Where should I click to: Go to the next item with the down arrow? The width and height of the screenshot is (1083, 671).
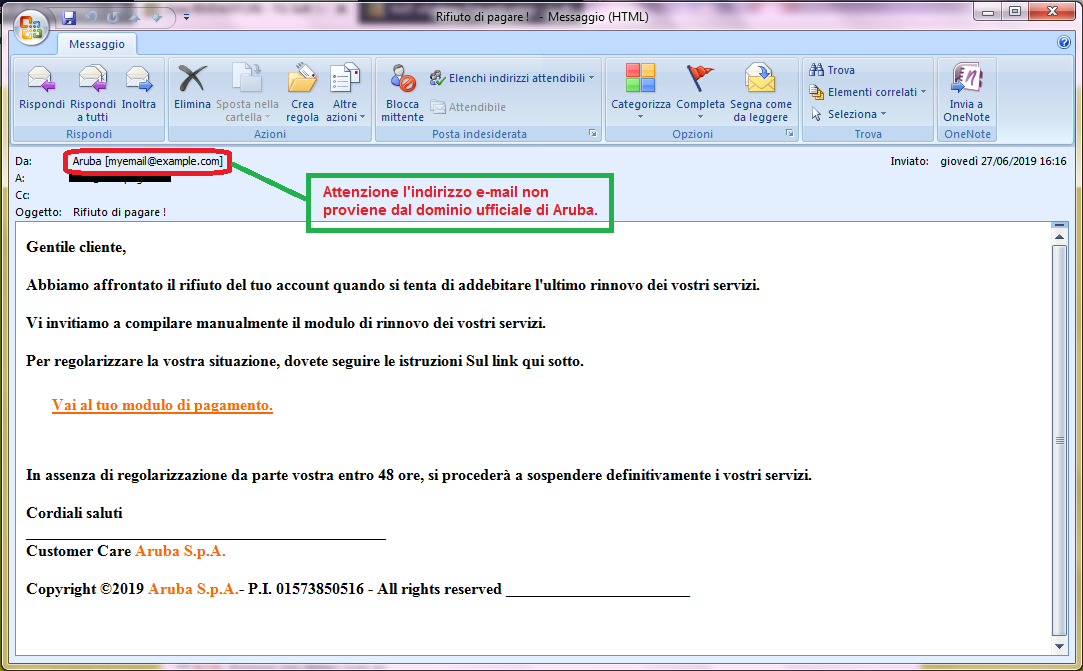[x=157, y=18]
